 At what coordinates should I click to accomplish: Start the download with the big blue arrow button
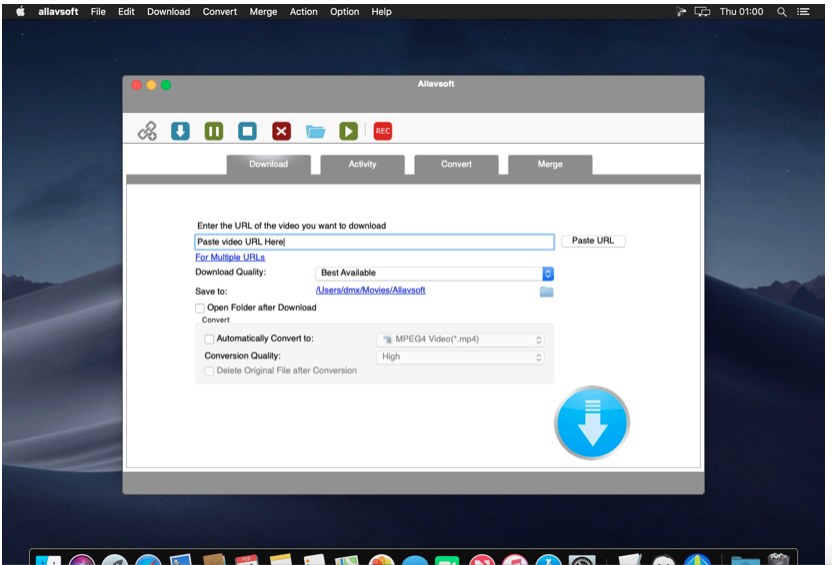coord(592,423)
